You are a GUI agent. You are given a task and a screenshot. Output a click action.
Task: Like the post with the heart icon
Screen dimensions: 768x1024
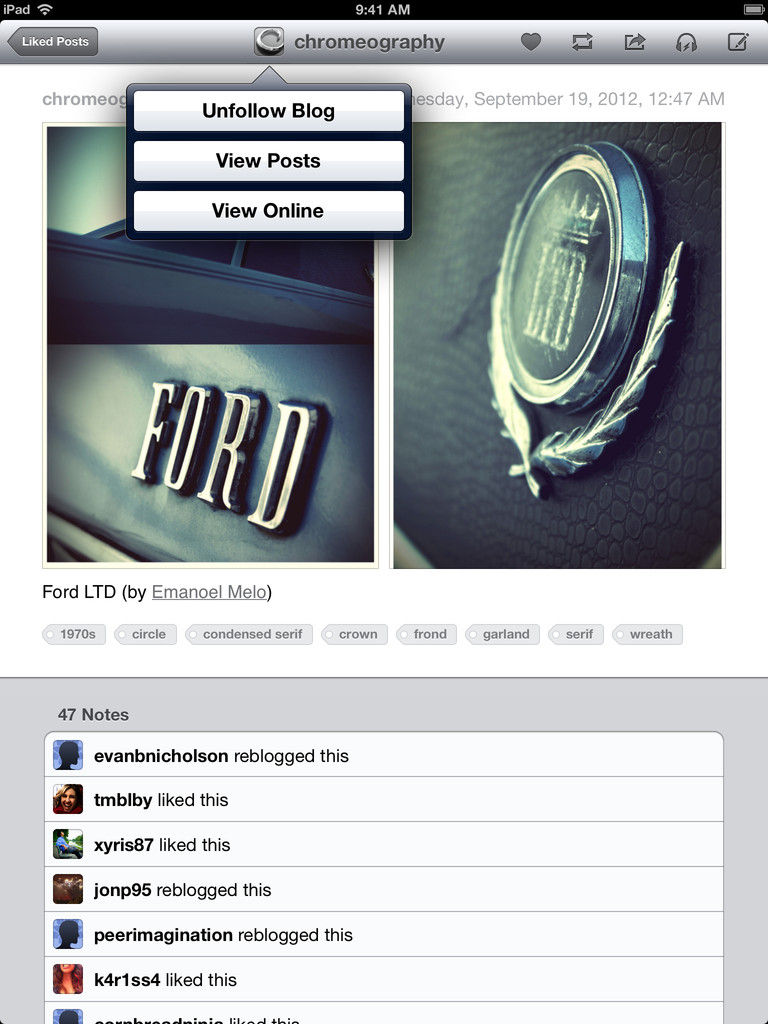point(531,42)
